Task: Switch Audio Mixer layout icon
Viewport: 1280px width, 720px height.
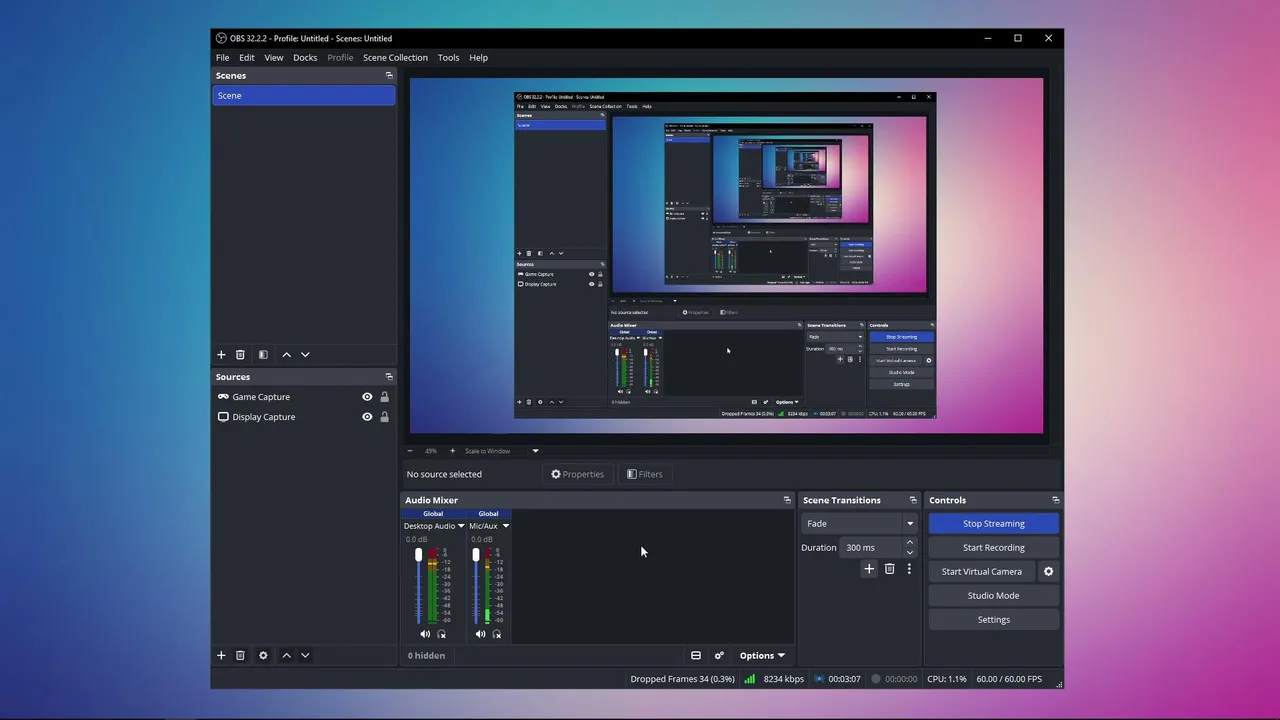Action: pyautogui.click(x=696, y=656)
